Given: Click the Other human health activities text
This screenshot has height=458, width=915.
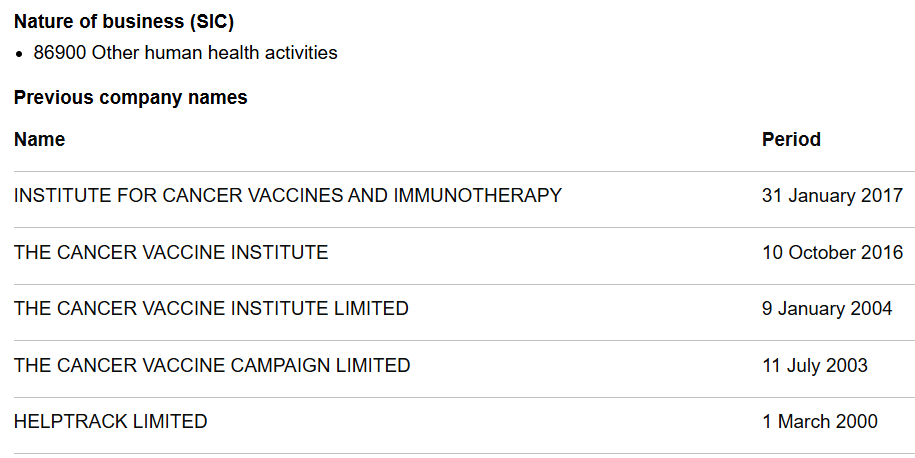Looking at the screenshot, I should 215,53.
